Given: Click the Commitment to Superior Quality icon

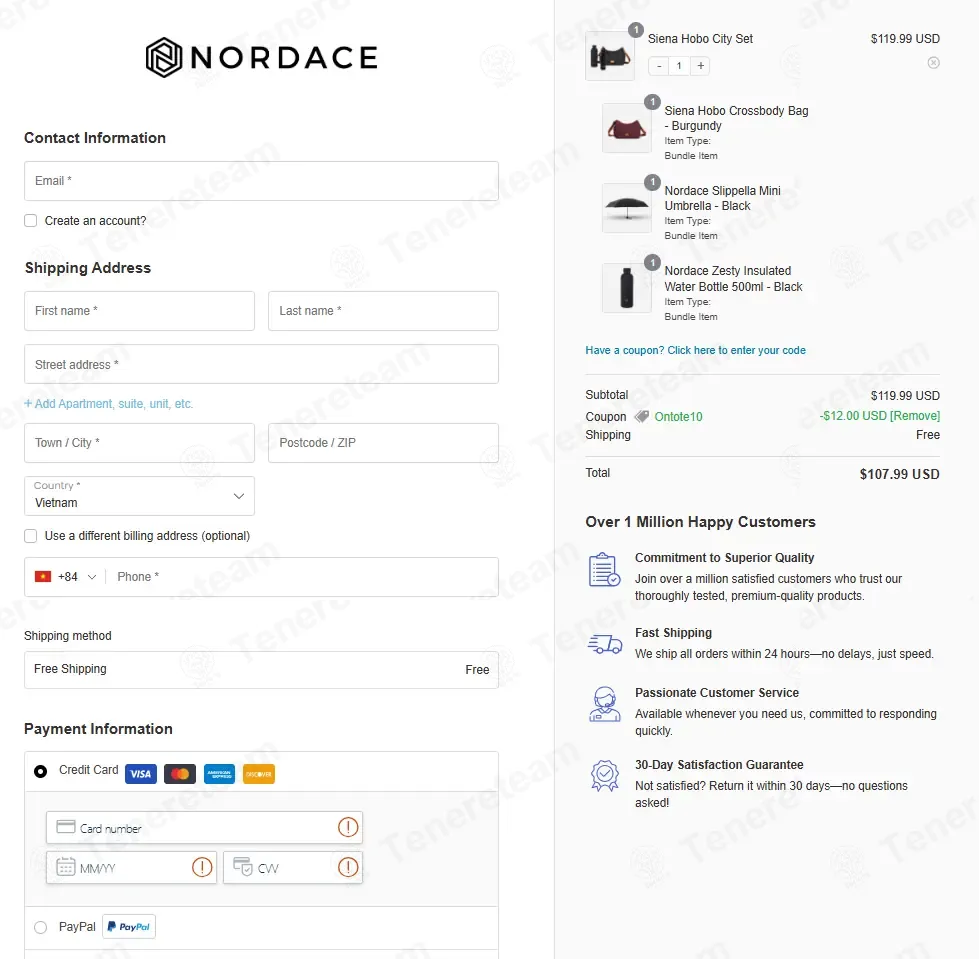Looking at the screenshot, I should click(x=604, y=569).
